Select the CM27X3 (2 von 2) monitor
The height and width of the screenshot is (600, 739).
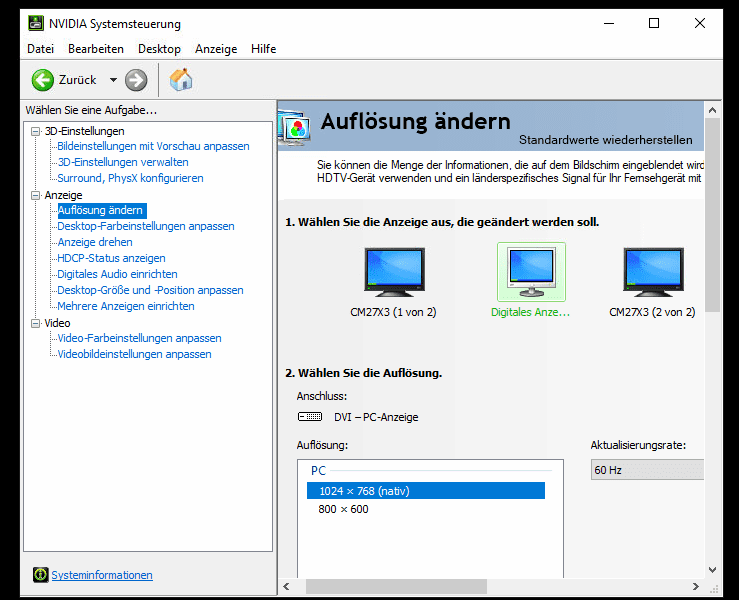[x=653, y=272]
